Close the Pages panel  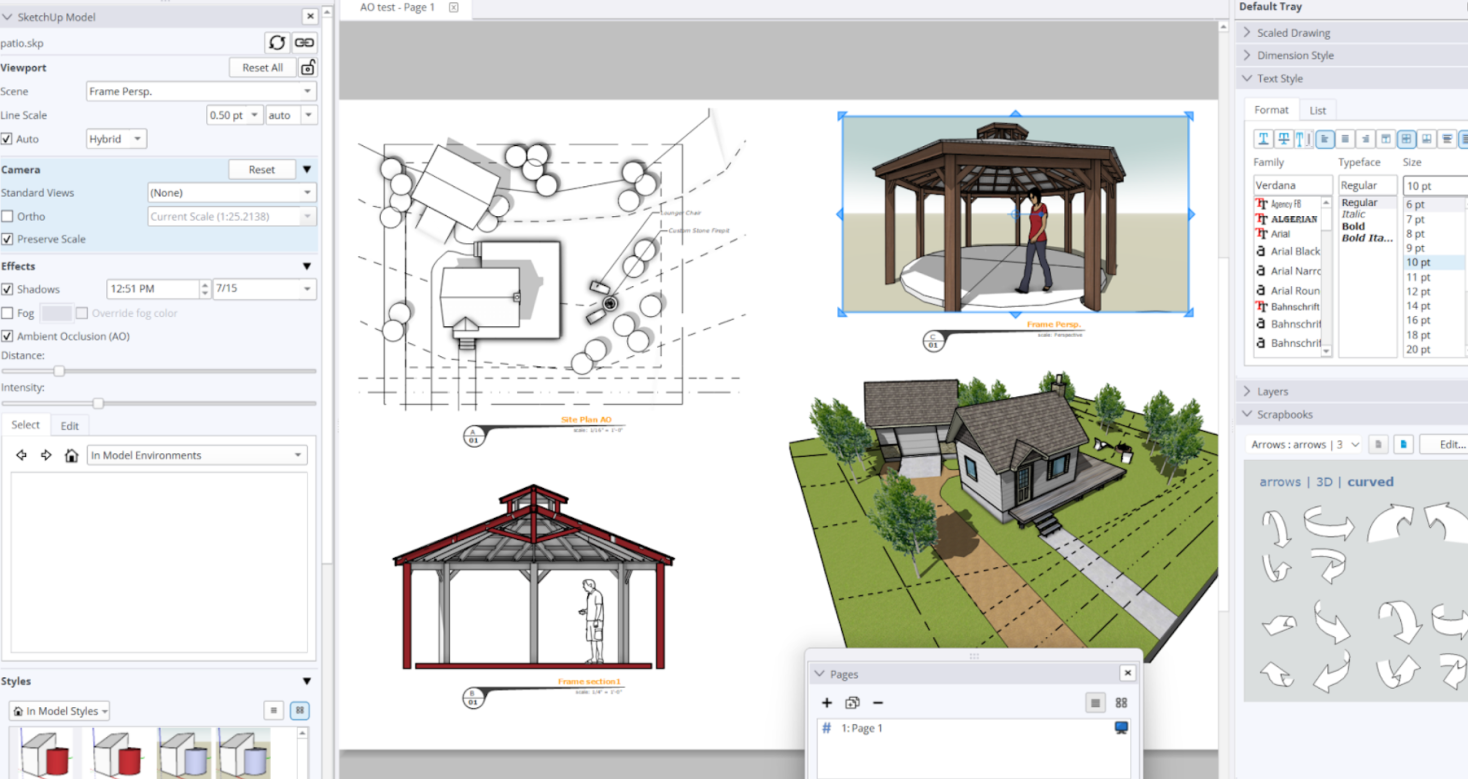click(x=1127, y=673)
